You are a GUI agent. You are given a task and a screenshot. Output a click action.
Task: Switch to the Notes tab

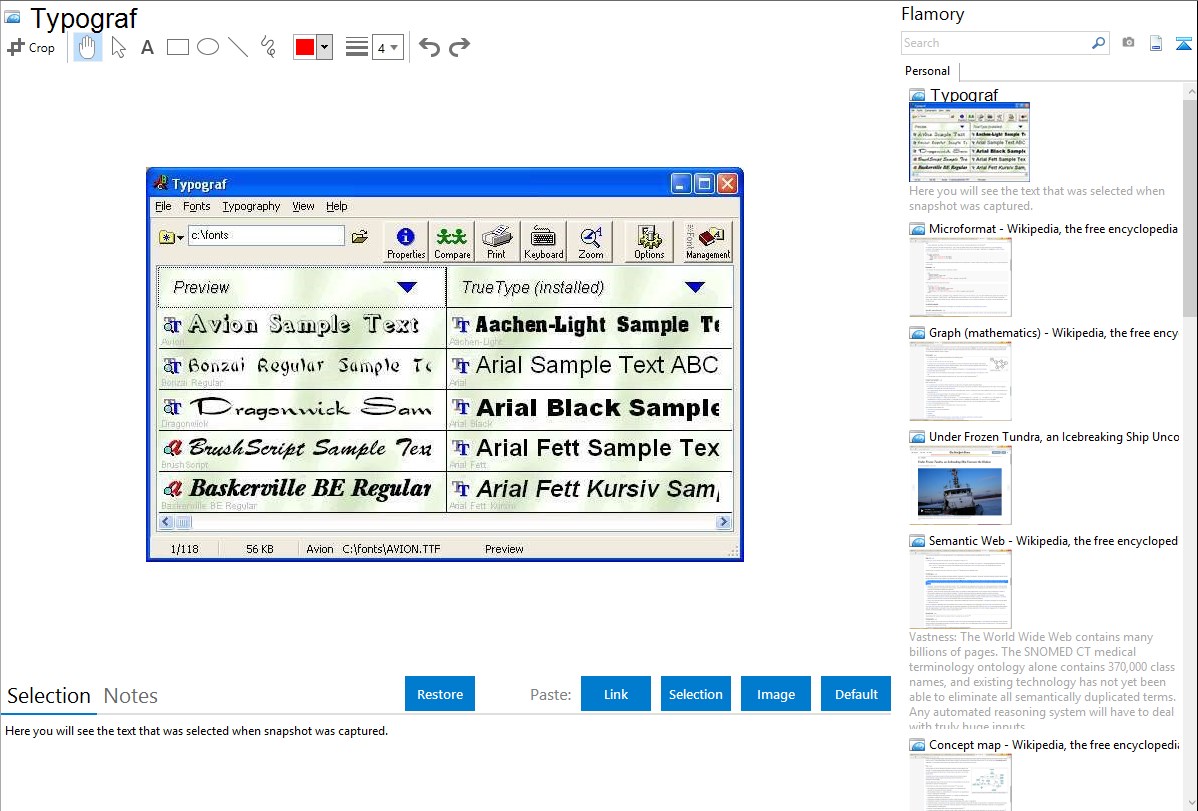coord(131,696)
